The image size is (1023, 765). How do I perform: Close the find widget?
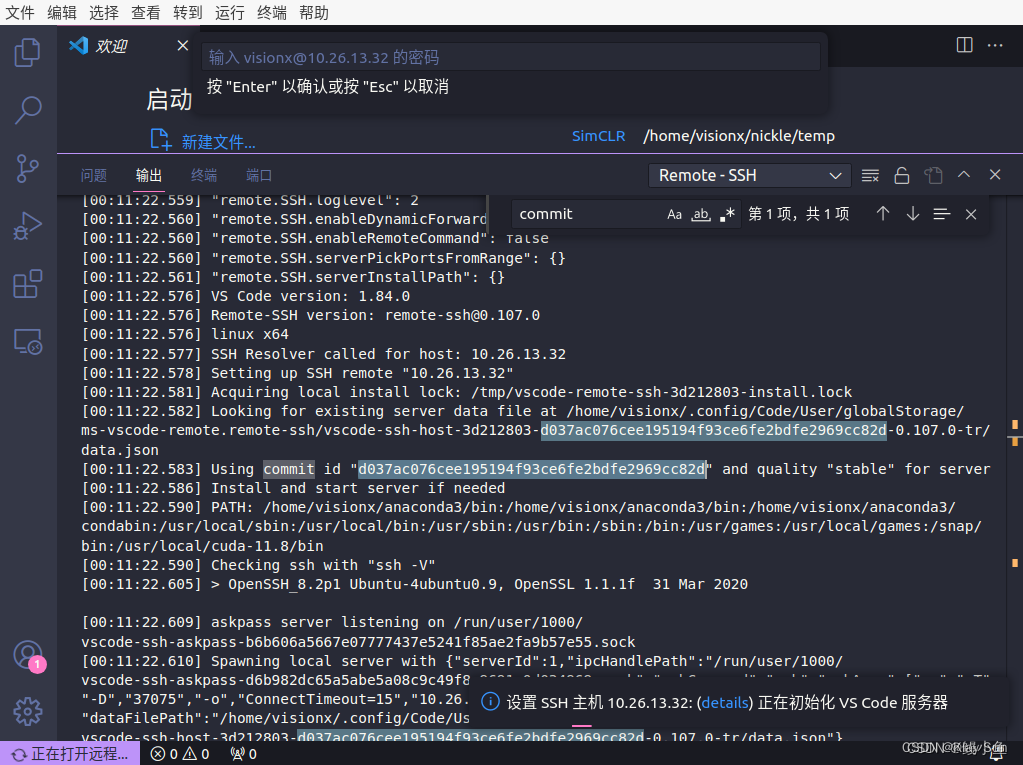[971, 215]
